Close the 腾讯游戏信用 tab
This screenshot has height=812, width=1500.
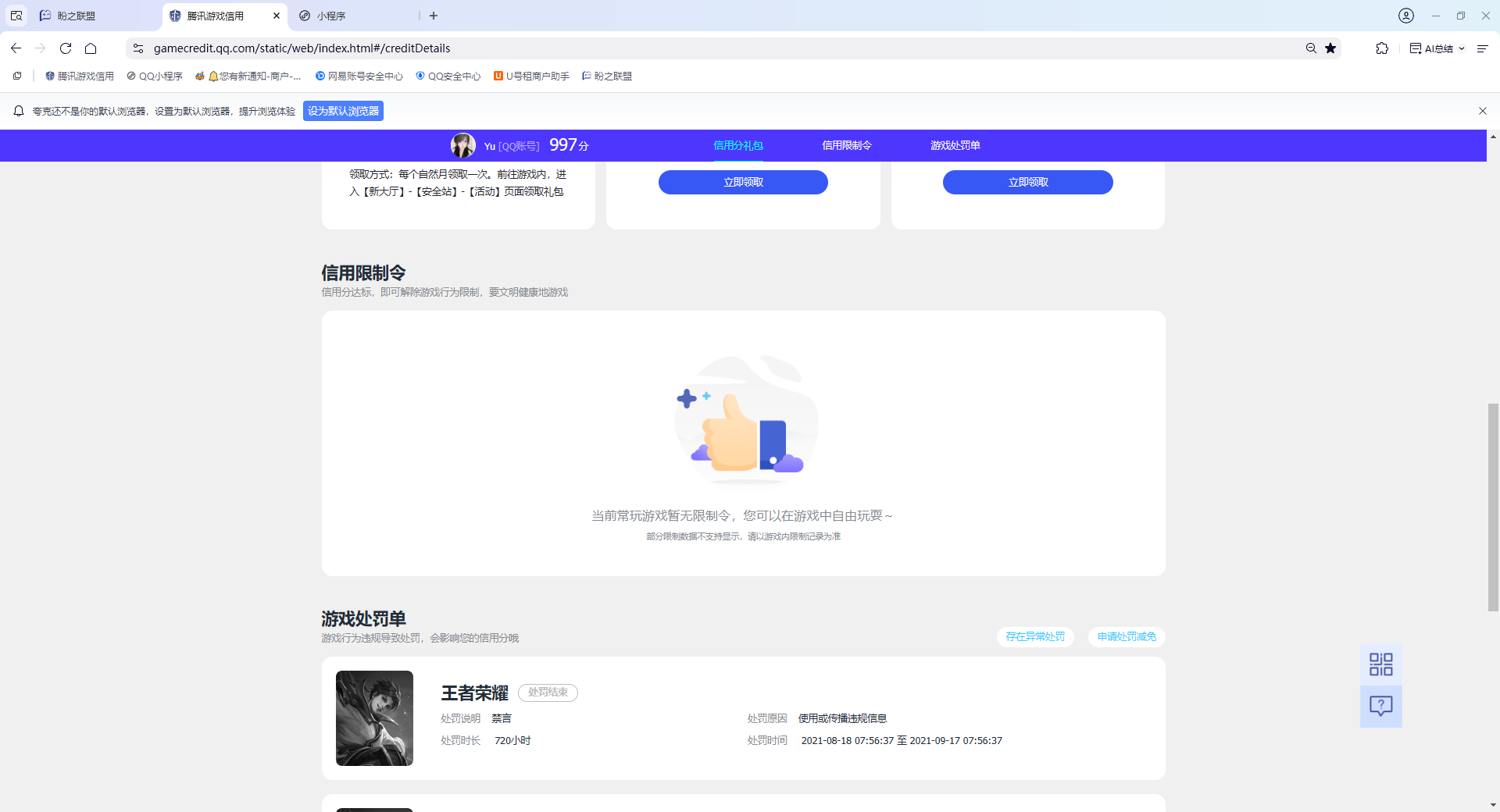coord(277,16)
